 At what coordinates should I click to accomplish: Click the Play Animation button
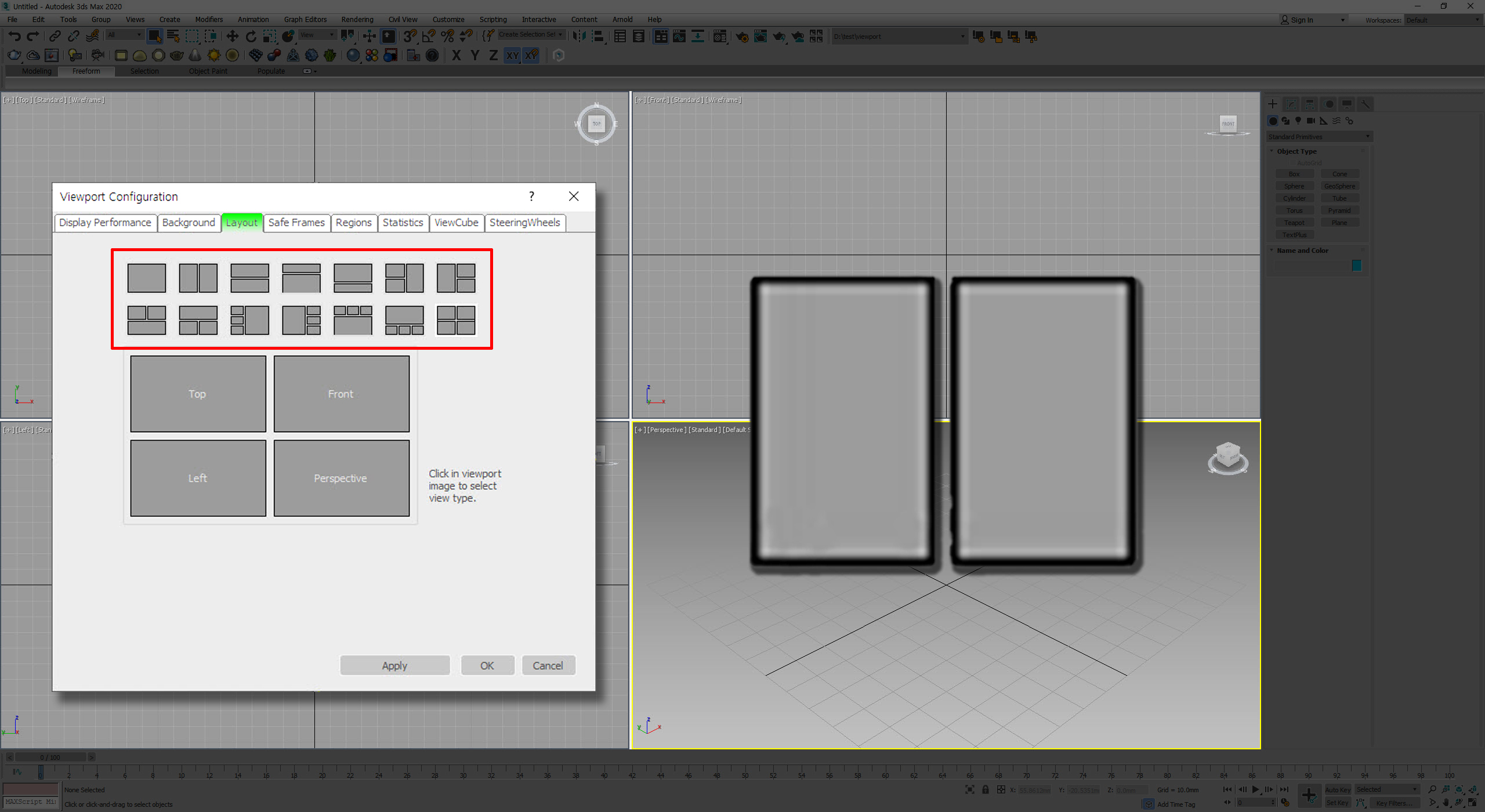1255,789
